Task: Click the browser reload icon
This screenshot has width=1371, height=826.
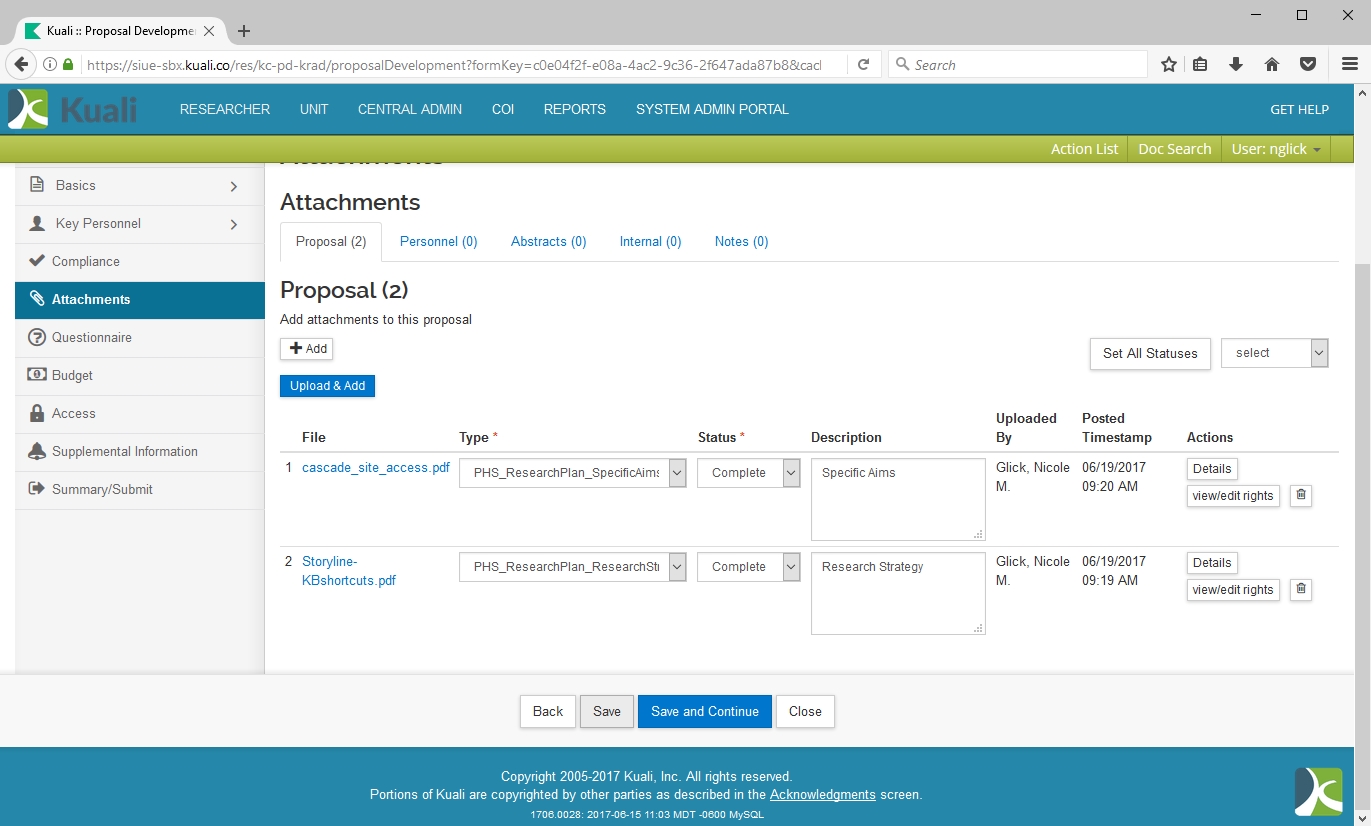Action: coord(863,65)
